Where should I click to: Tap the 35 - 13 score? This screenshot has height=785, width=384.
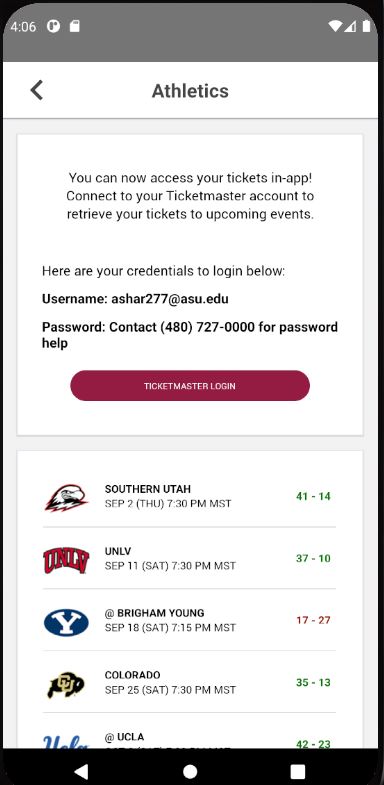[x=313, y=682]
